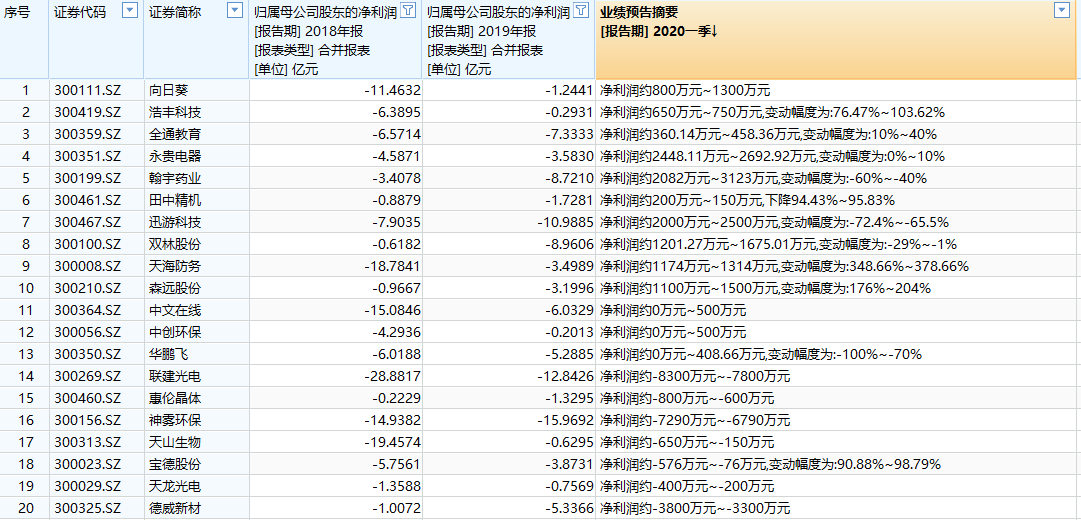Click summary 净利润约800万元~1300万元
The image size is (1081, 520).
(x=685, y=90)
